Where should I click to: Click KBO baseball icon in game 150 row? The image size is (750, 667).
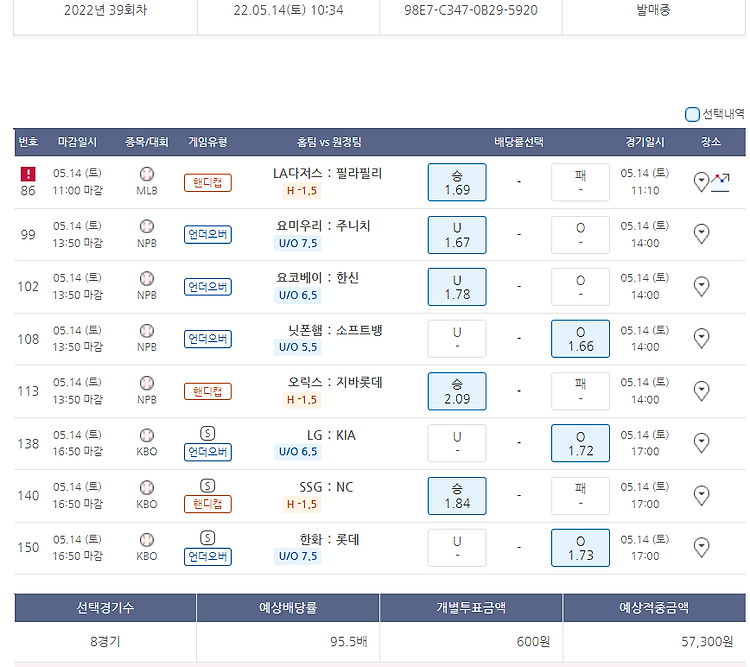[x=147, y=539]
